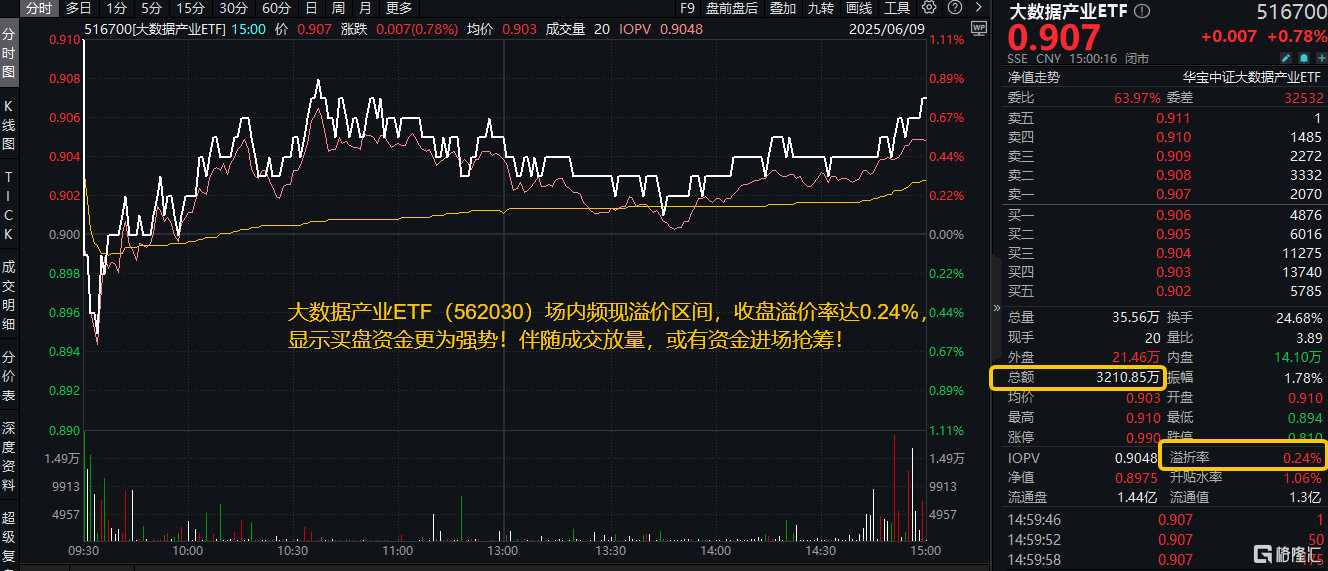The image size is (1328, 571).
Task: Click the 10:30 time axis marker
Action: coord(292,550)
